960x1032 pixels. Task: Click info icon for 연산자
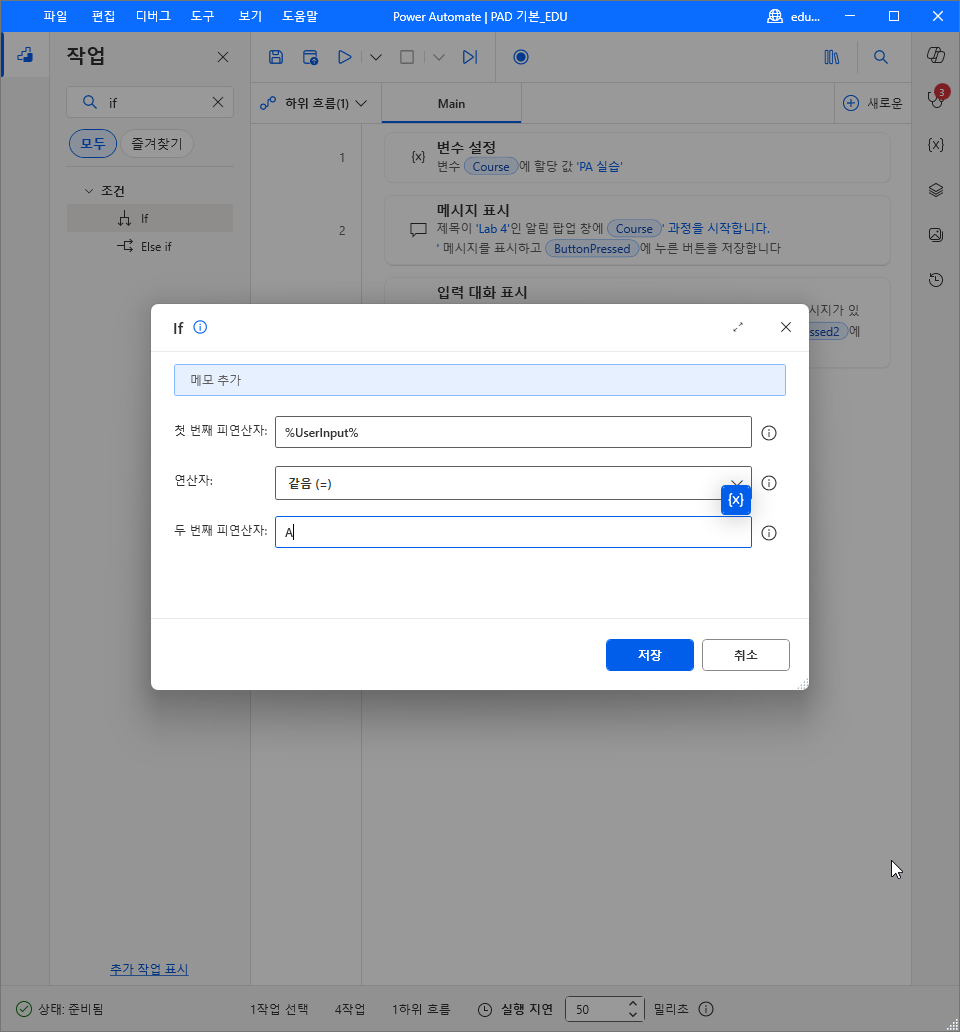769,483
